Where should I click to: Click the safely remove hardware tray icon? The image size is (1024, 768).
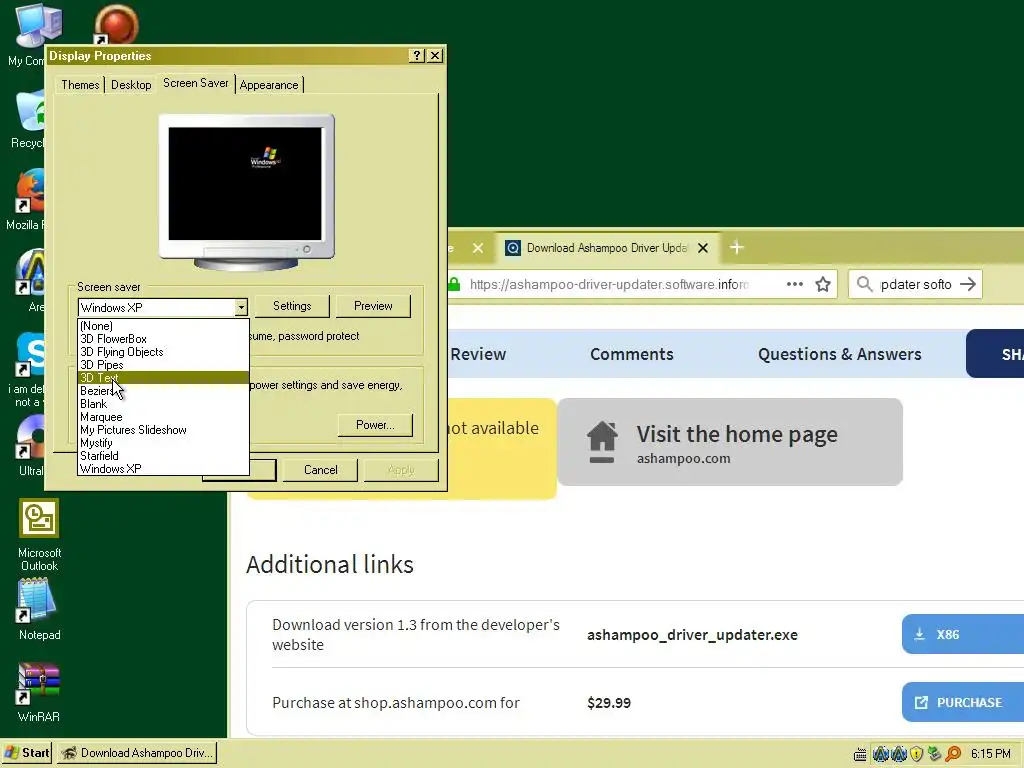click(x=935, y=754)
